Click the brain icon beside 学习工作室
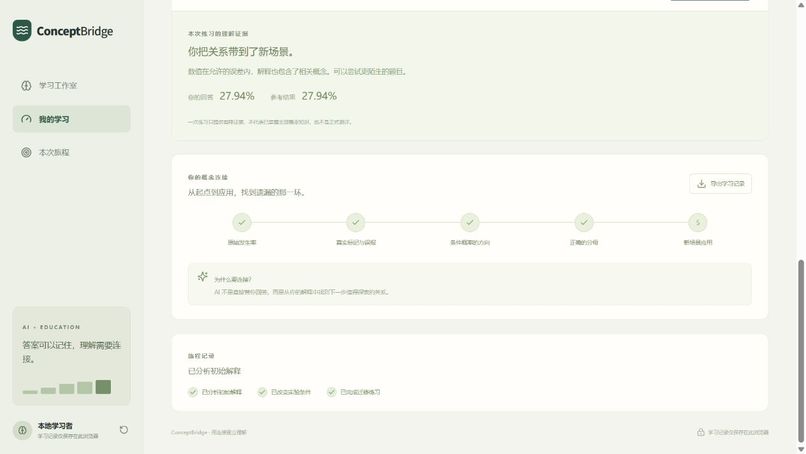The height and width of the screenshot is (454, 806). pos(26,85)
